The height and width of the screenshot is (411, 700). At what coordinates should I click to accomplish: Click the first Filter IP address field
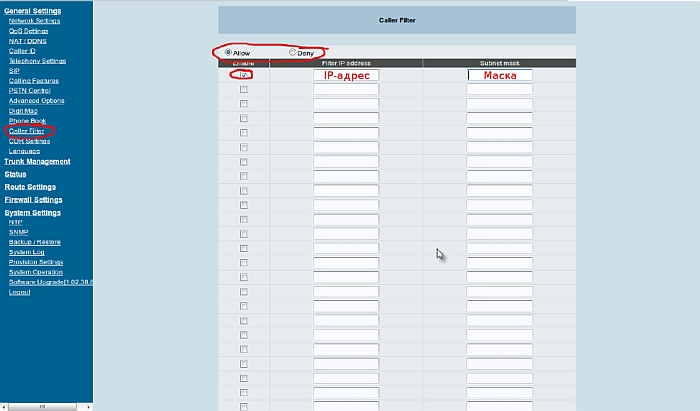(346, 75)
